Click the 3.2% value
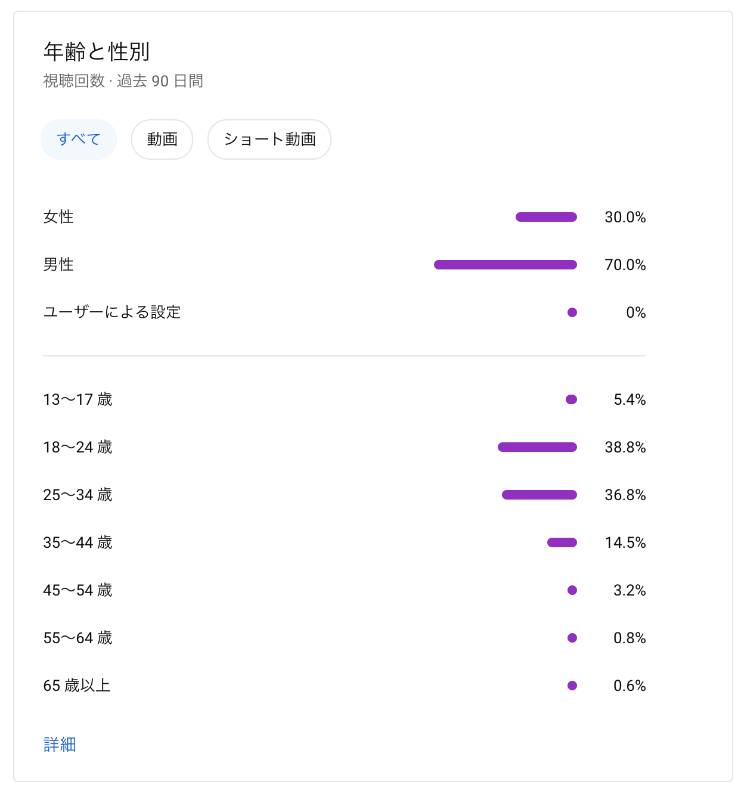The height and width of the screenshot is (800, 748). click(630, 590)
